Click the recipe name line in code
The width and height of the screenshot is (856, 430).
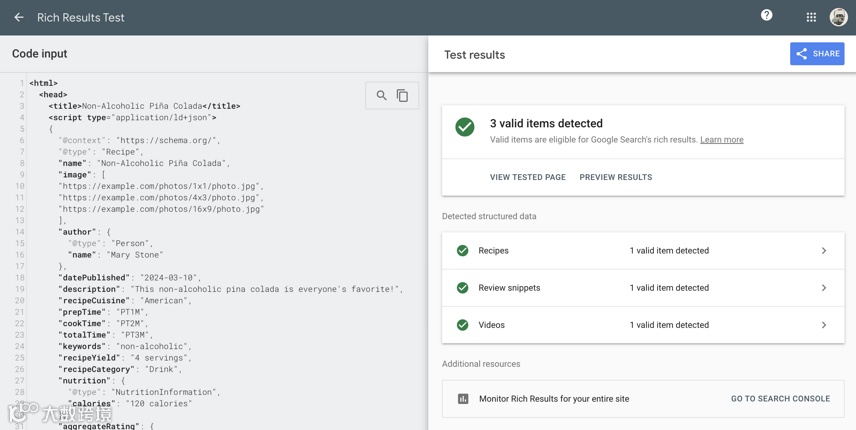(x=144, y=163)
